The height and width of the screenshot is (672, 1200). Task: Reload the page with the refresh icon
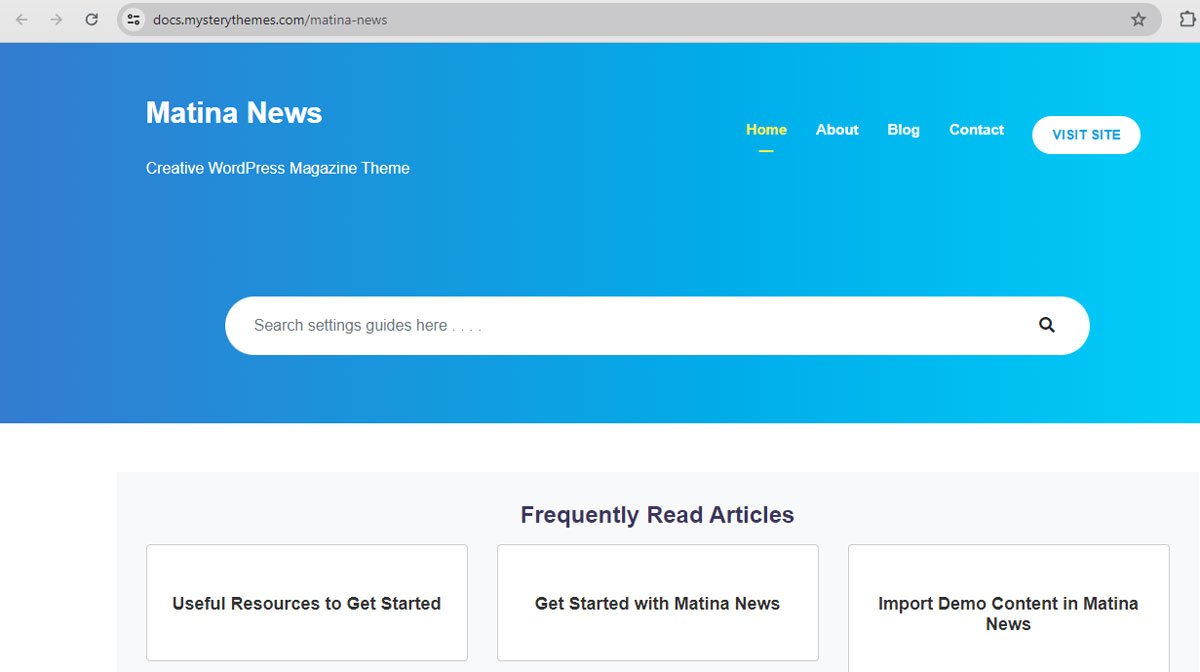coord(91,19)
